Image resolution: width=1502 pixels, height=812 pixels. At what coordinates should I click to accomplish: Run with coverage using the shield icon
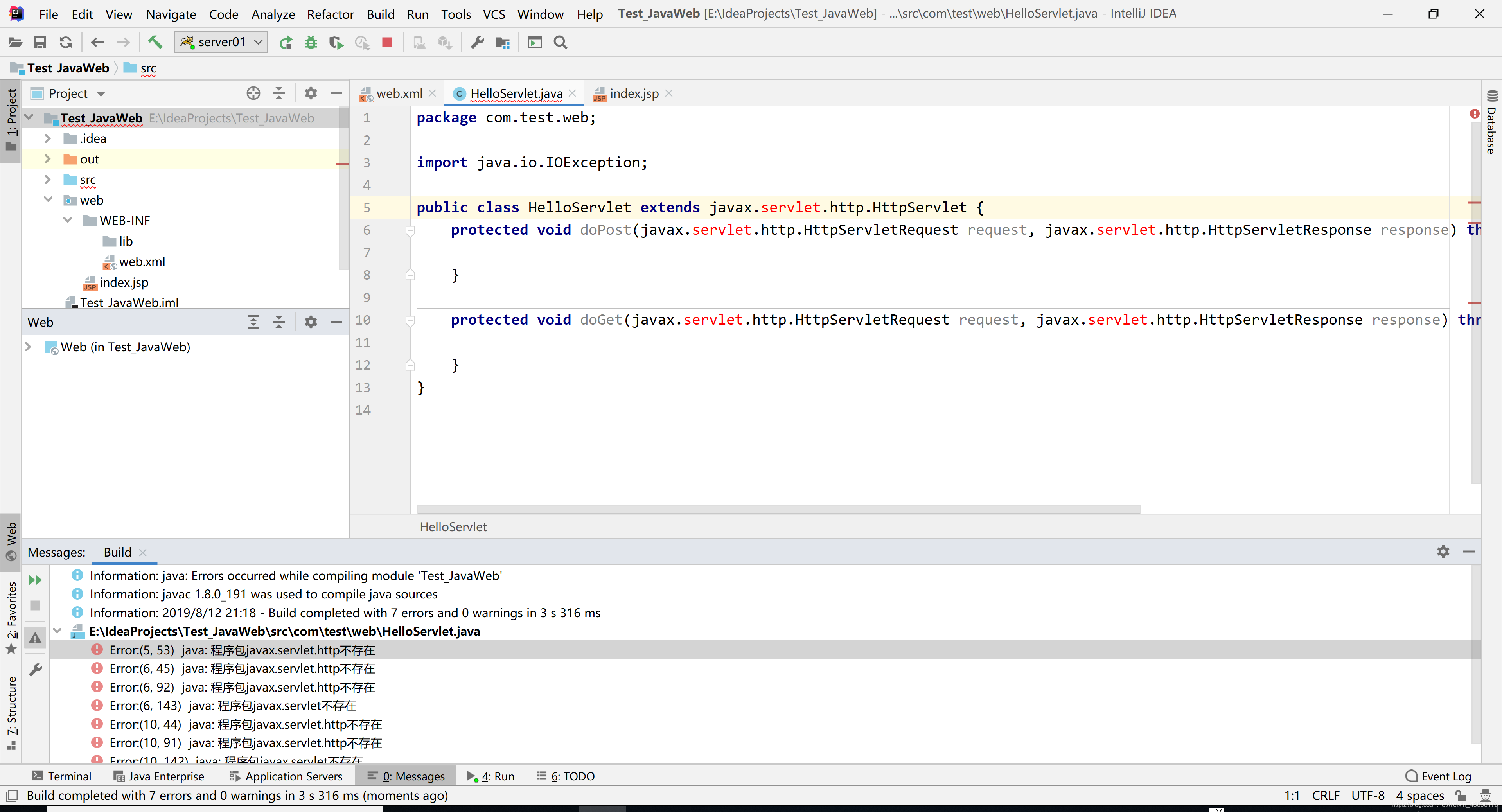coord(336,42)
